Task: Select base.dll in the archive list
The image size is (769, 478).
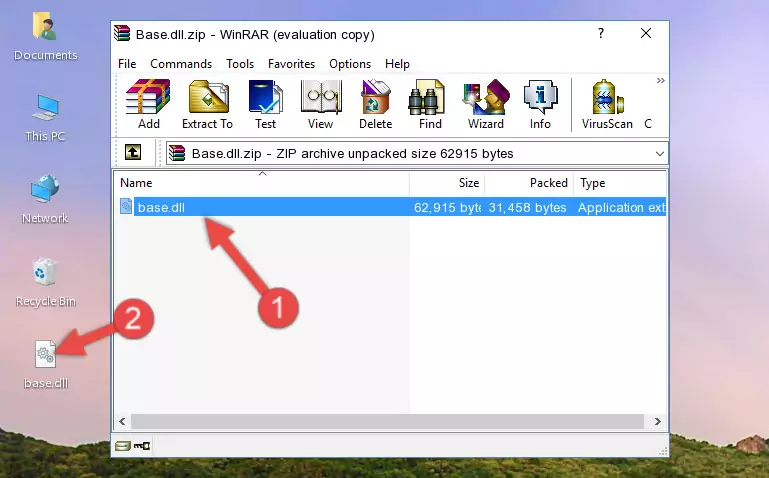Action: coord(161,207)
